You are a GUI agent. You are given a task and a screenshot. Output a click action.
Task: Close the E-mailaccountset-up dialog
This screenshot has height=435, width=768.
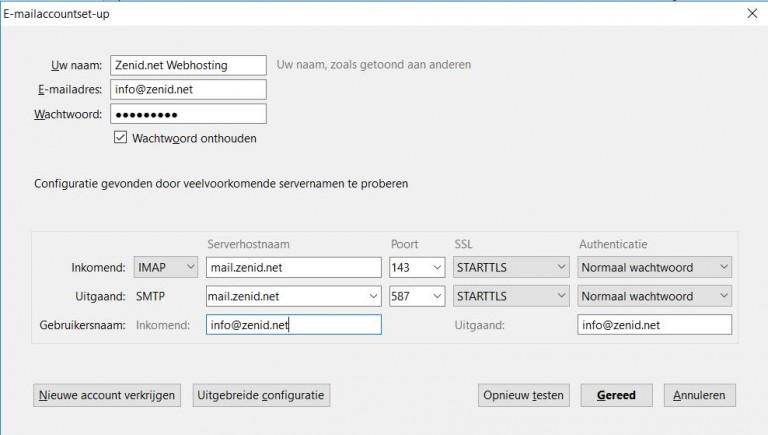[x=752, y=14]
